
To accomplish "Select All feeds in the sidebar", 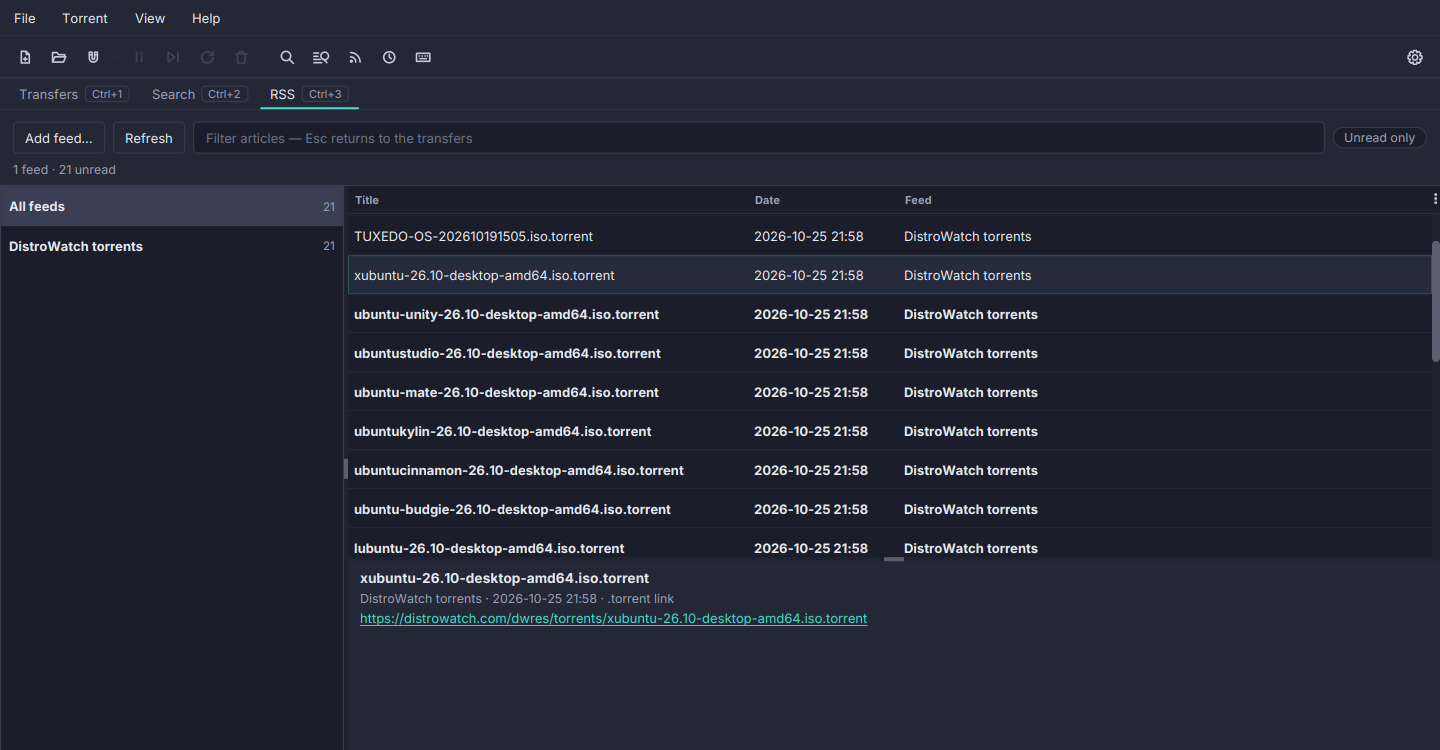I will (172, 206).
